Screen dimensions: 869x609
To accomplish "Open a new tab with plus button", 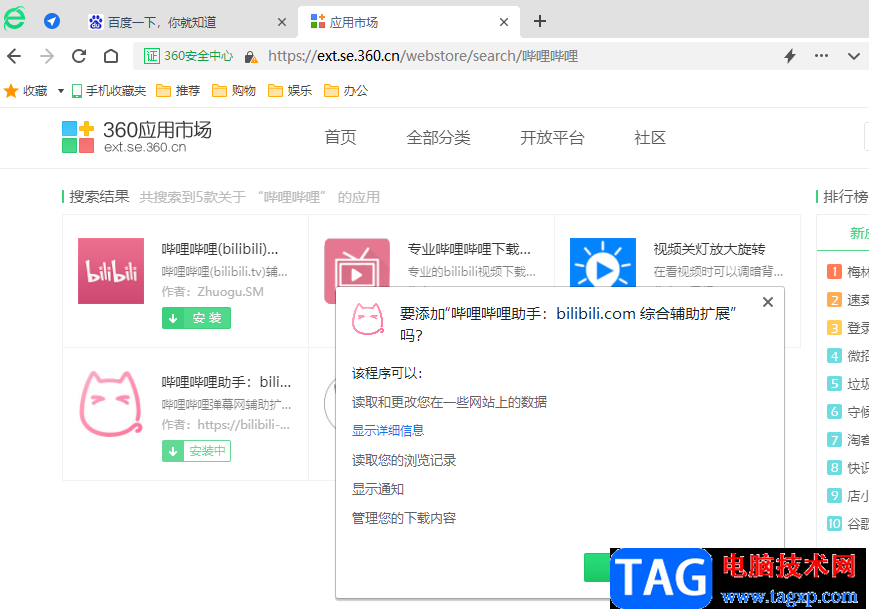I will (540, 22).
